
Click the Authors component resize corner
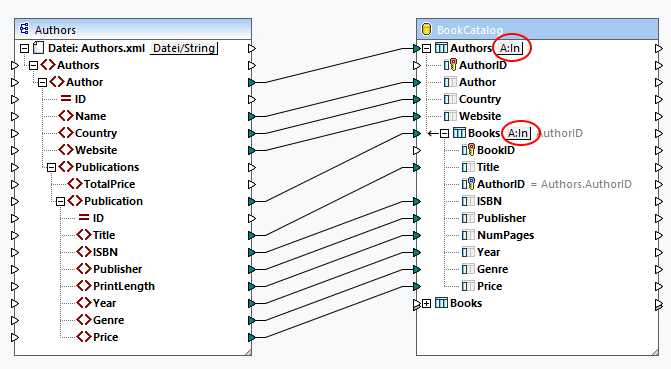click(x=248, y=351)
